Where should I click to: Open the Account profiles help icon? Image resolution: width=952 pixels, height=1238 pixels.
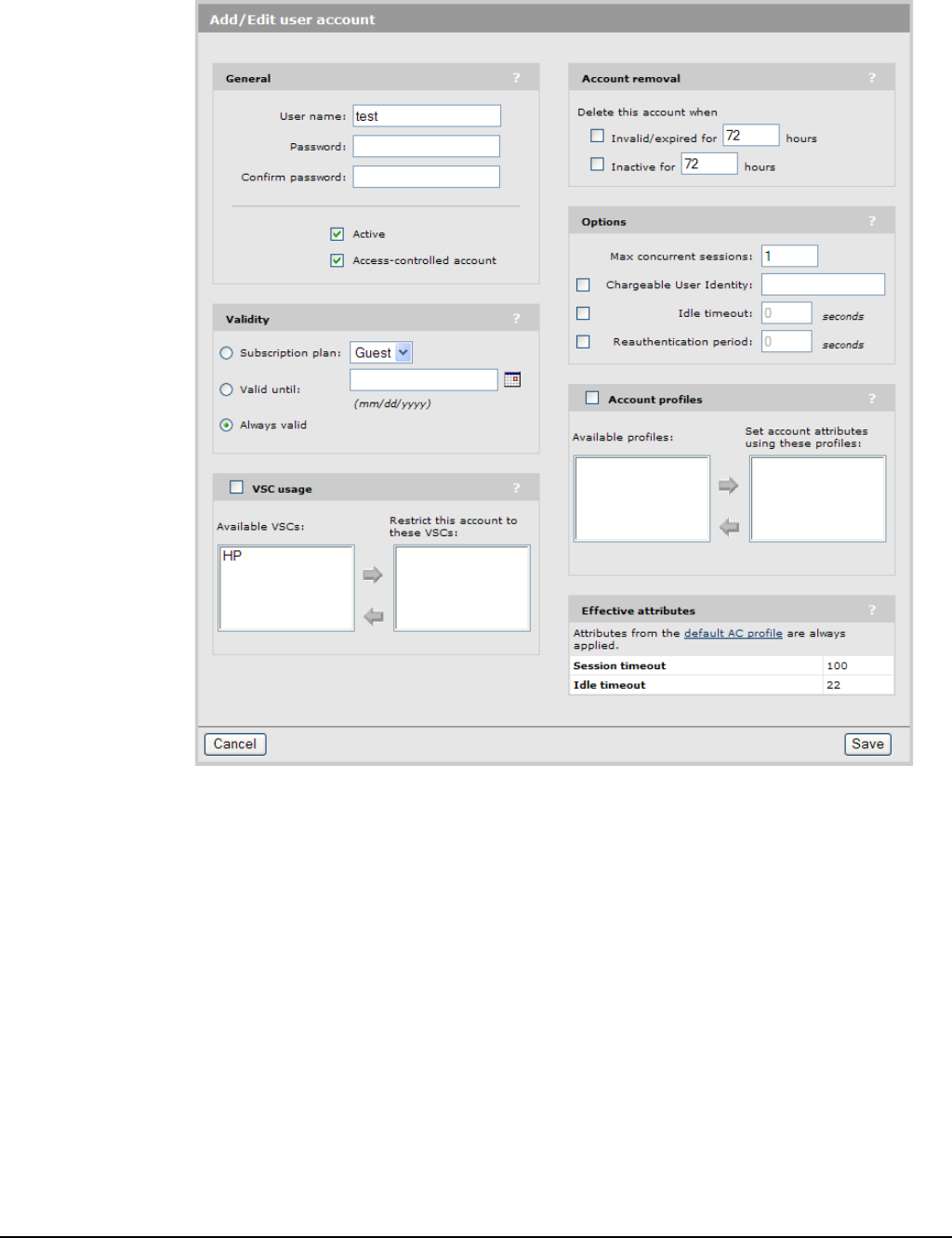point(872,399)
